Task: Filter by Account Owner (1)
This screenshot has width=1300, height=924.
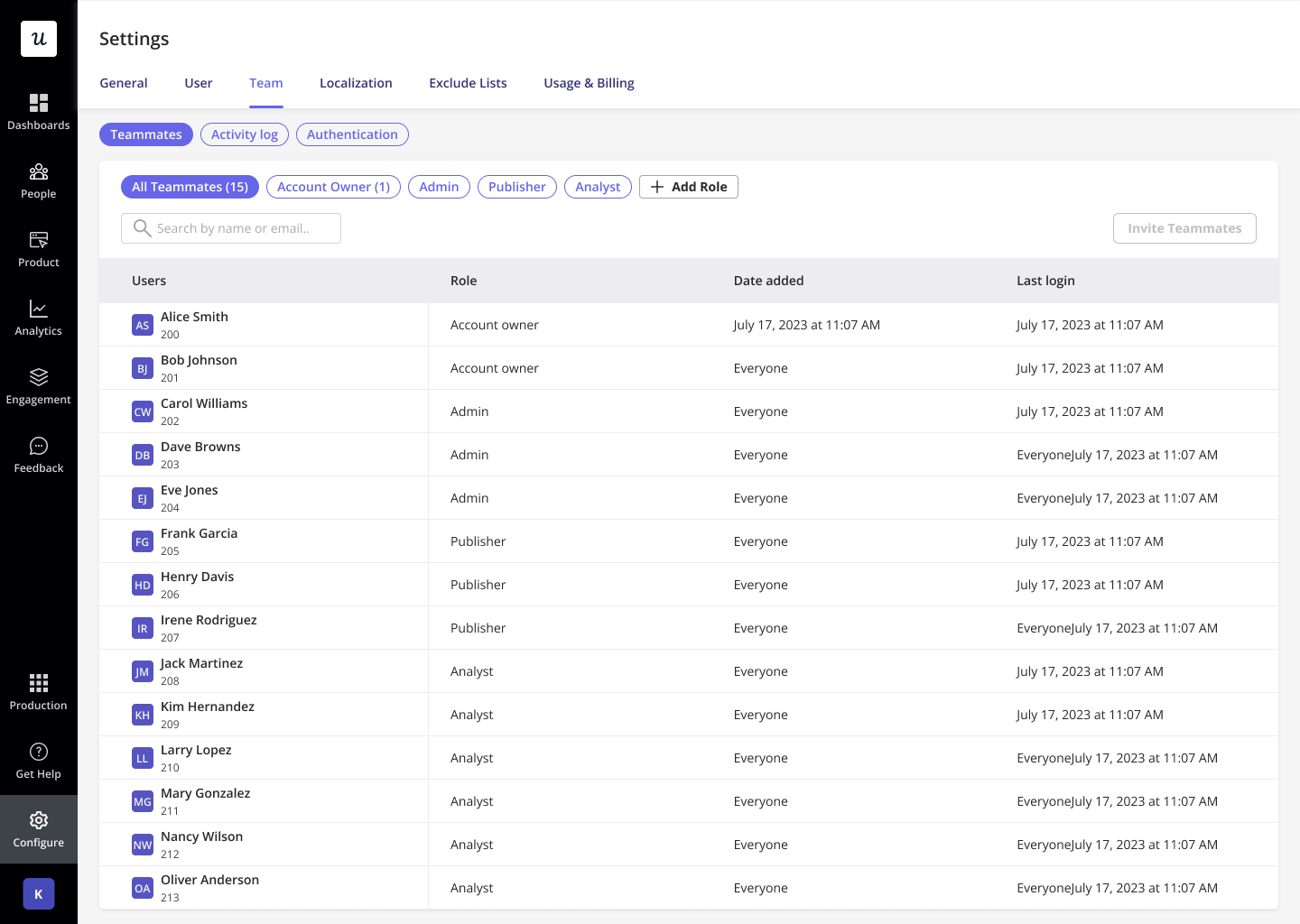Action: point(333,187)
